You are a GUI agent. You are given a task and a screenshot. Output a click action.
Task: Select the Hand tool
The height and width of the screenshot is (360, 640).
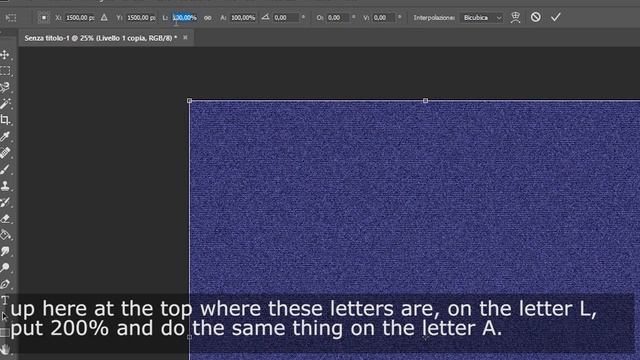coord(5,349)
